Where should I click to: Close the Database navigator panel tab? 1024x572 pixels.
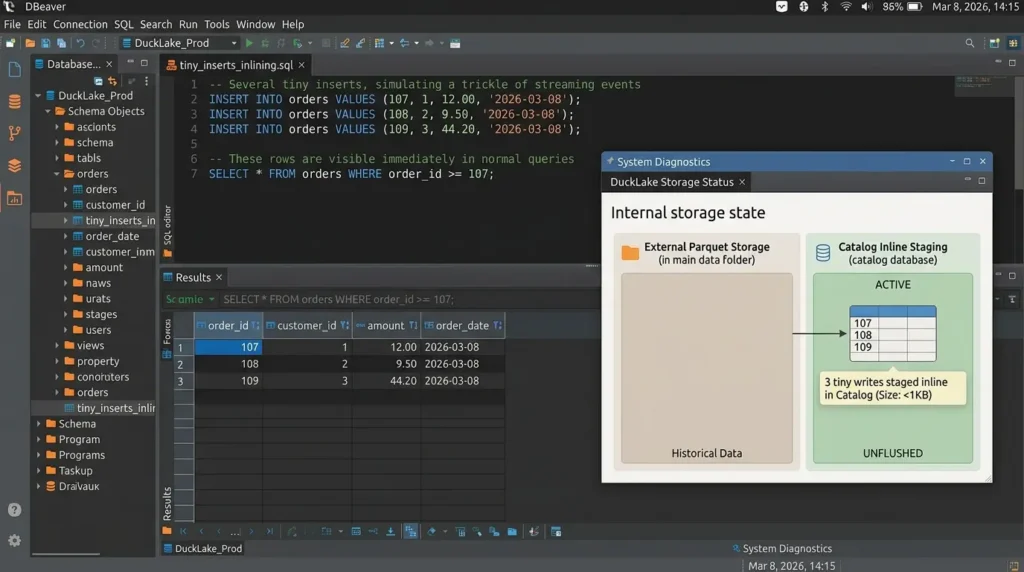pyautogui.click(x=109, y=64)
